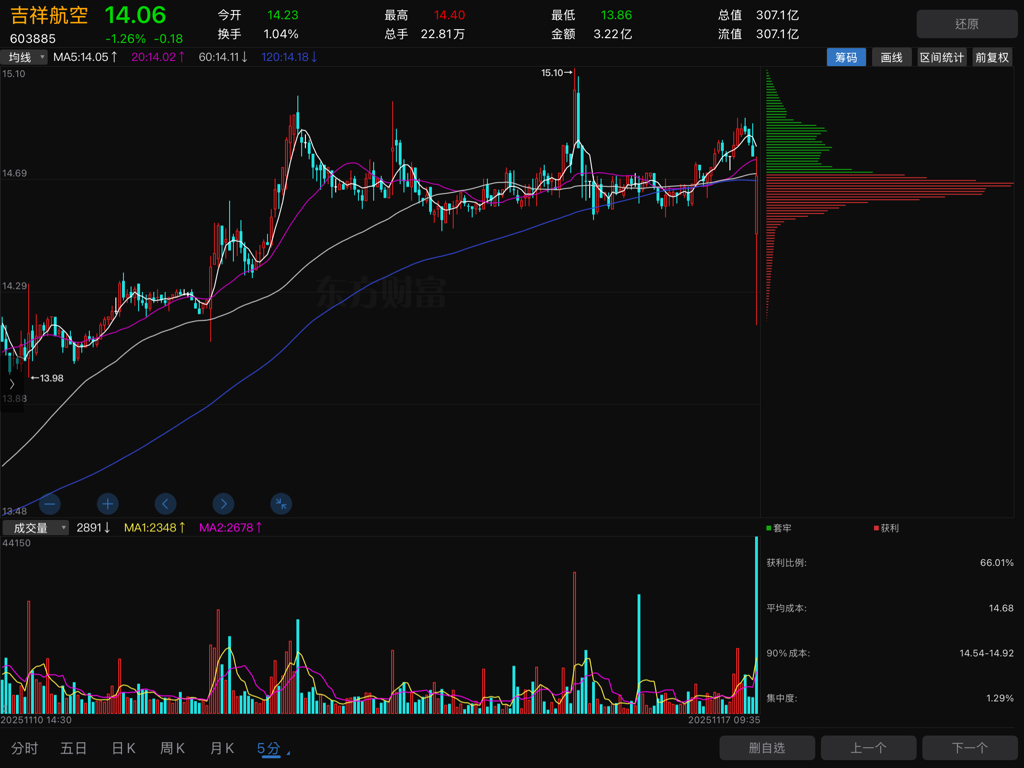Switch to the 日K tab
Screen dimensions: 1024x768
123,748
